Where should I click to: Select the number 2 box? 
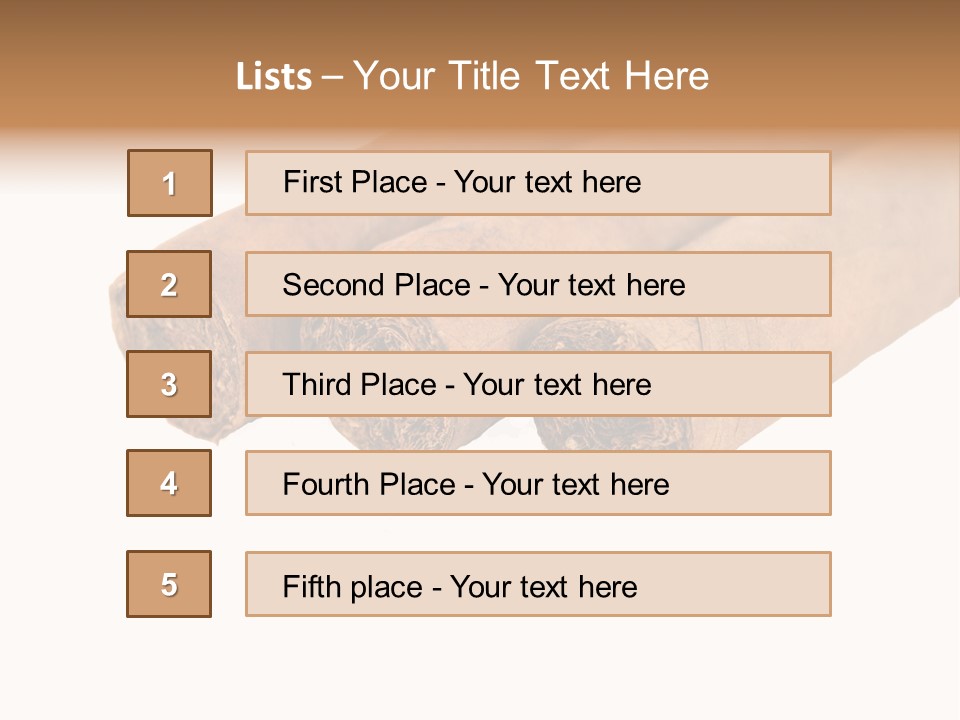(x=169, y=284)
